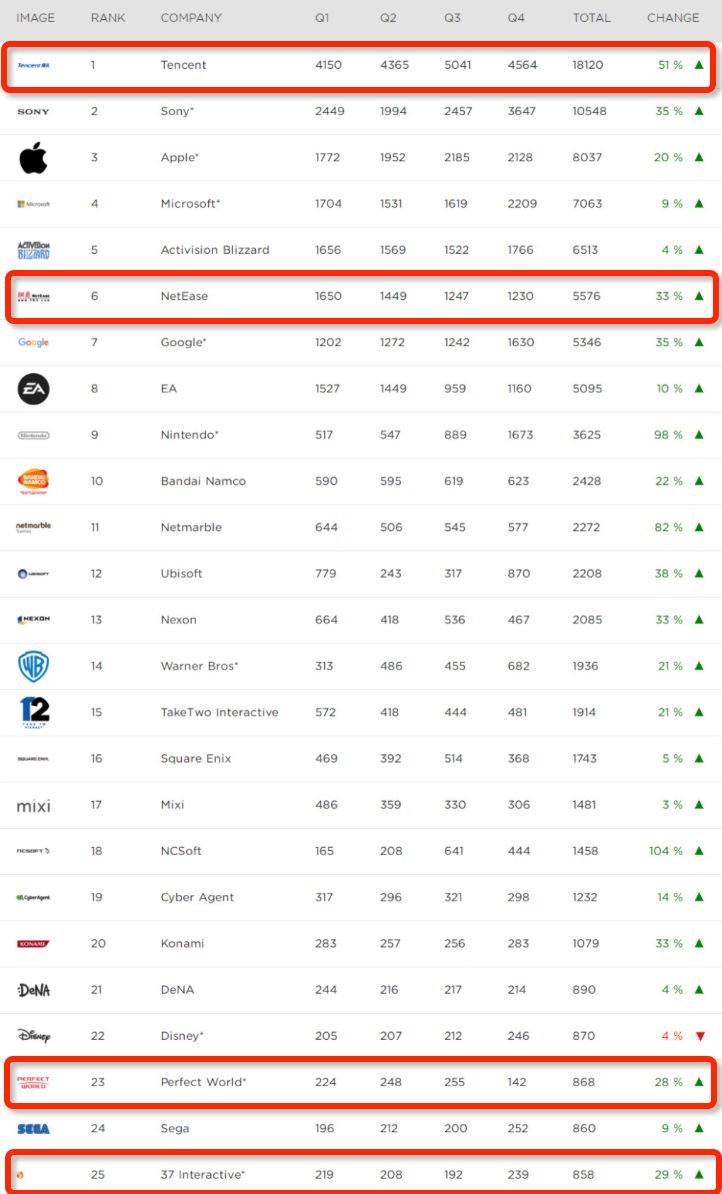The width and height of the screenshot is (722, 1194).
Task: Click the Perfect World company name
Action: pos(203,1082)
